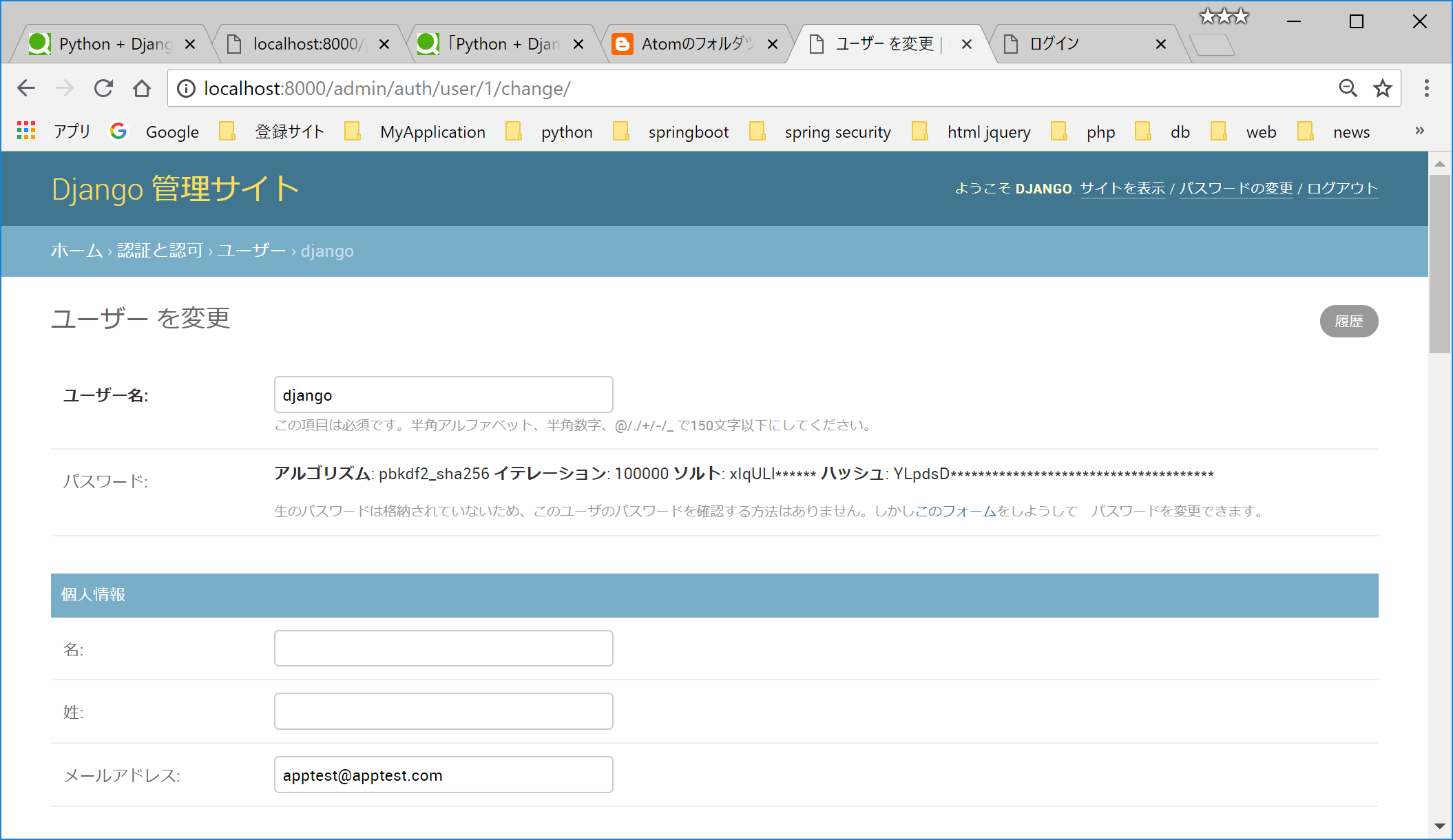This screenshot has height=840, width=1453.
Task: Open the python bookmarks folder
Action: coord(567,131)
